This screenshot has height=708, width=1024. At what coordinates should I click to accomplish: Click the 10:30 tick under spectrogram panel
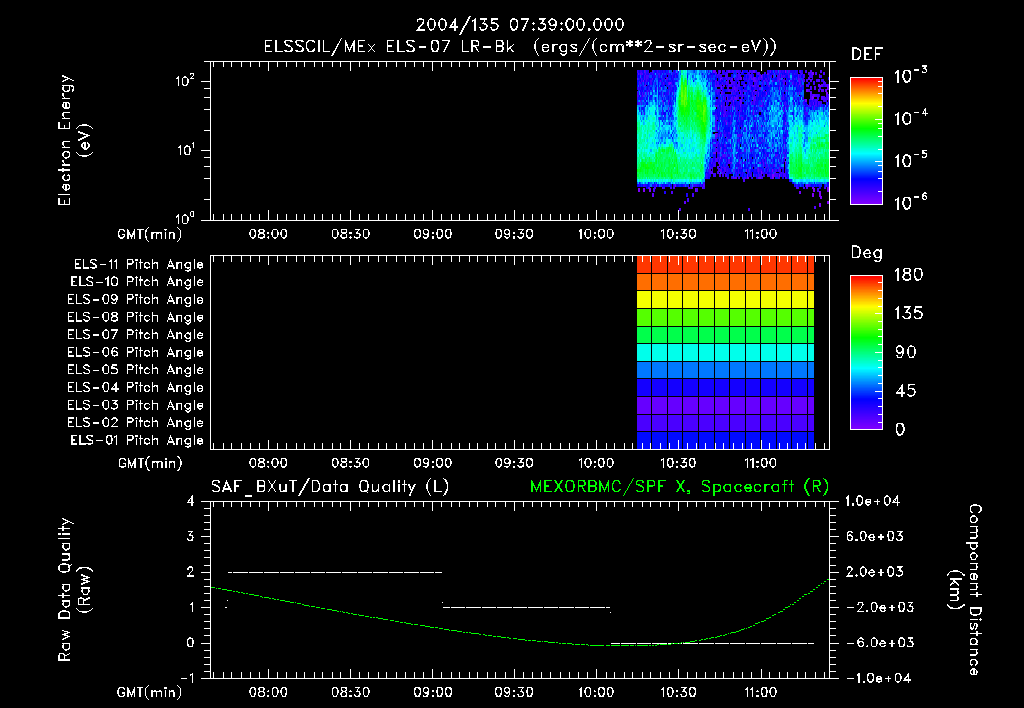(x=678, y=234)
